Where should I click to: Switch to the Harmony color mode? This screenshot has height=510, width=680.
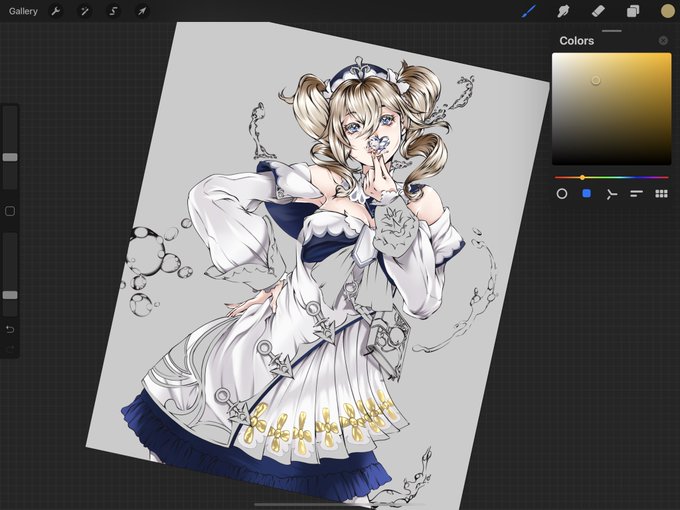[x=611, y=194]
